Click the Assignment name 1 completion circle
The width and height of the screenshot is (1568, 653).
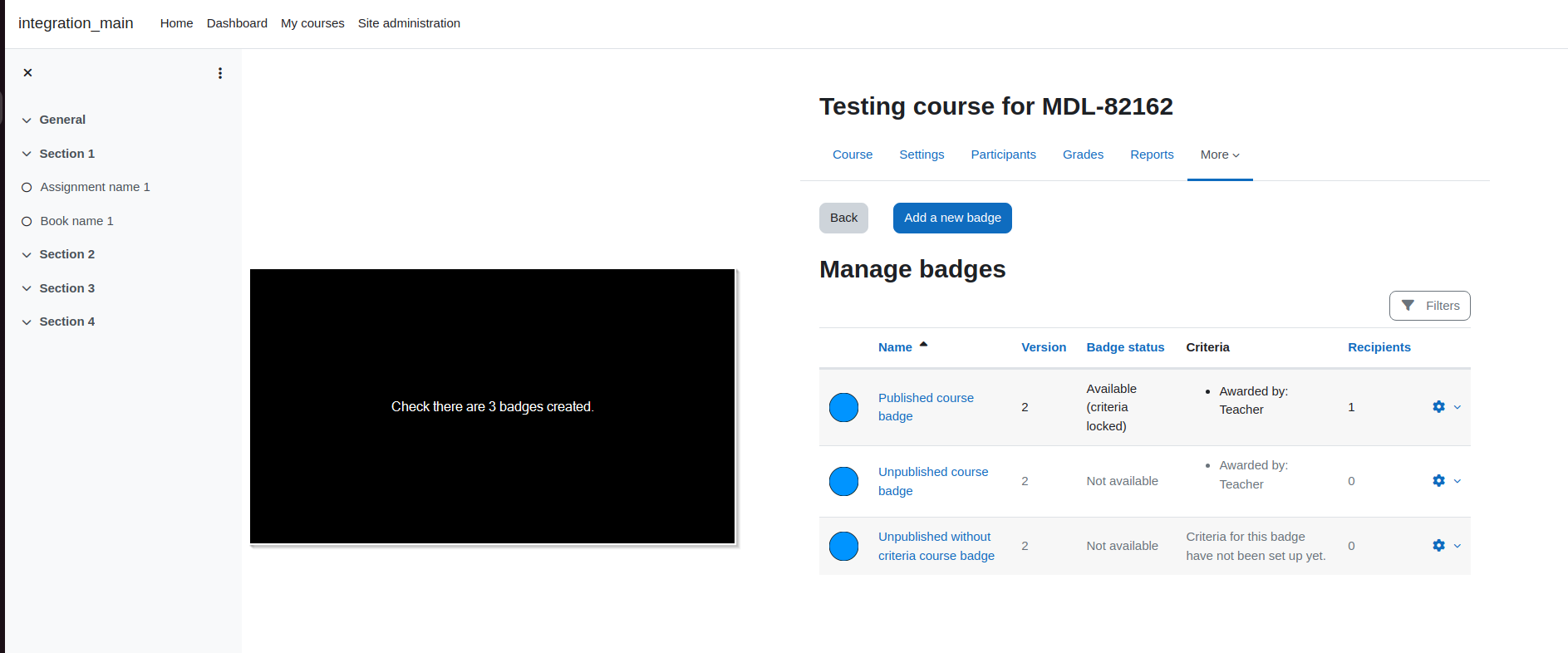27,188
